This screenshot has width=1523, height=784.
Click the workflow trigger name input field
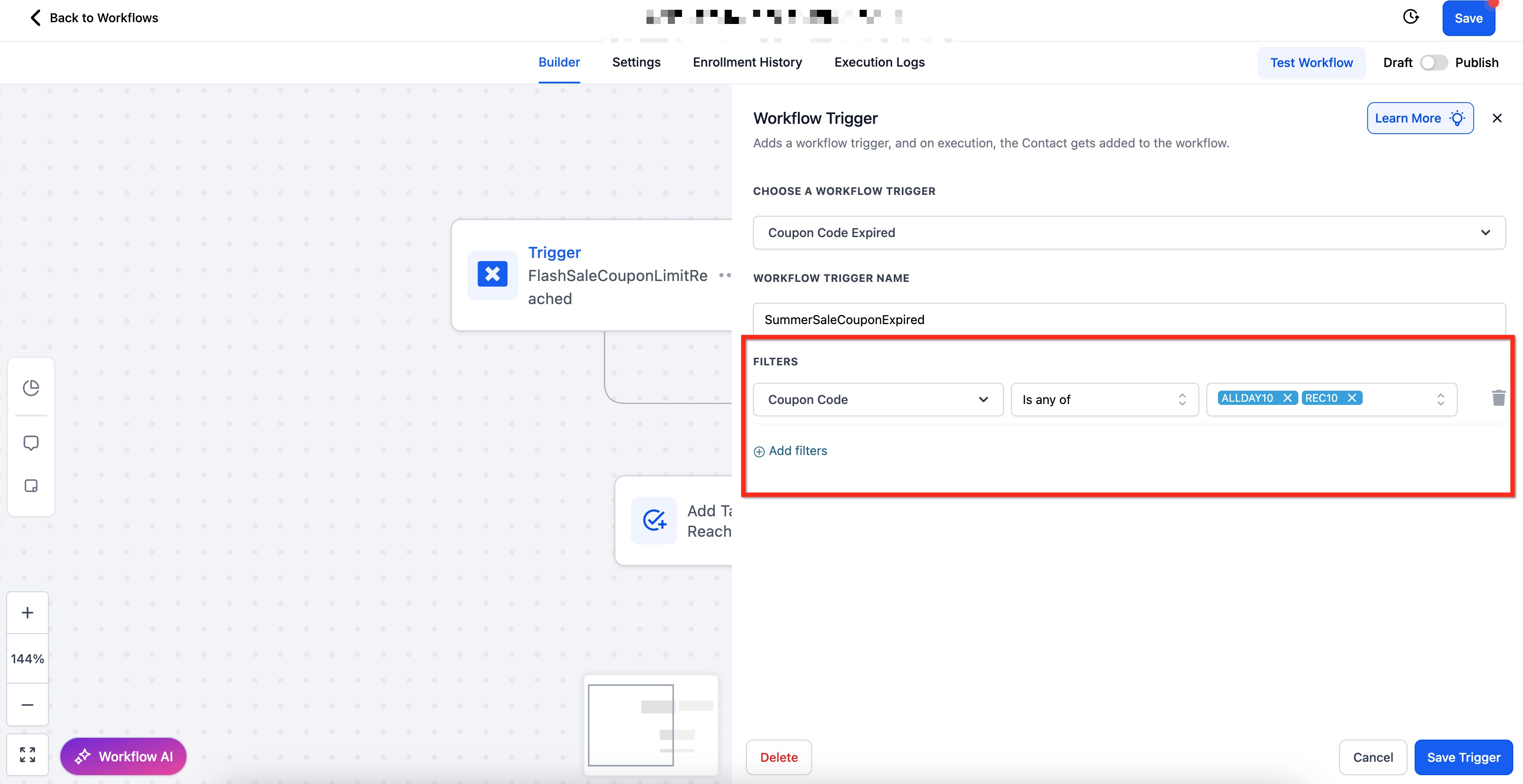(x=1129, y=320)
